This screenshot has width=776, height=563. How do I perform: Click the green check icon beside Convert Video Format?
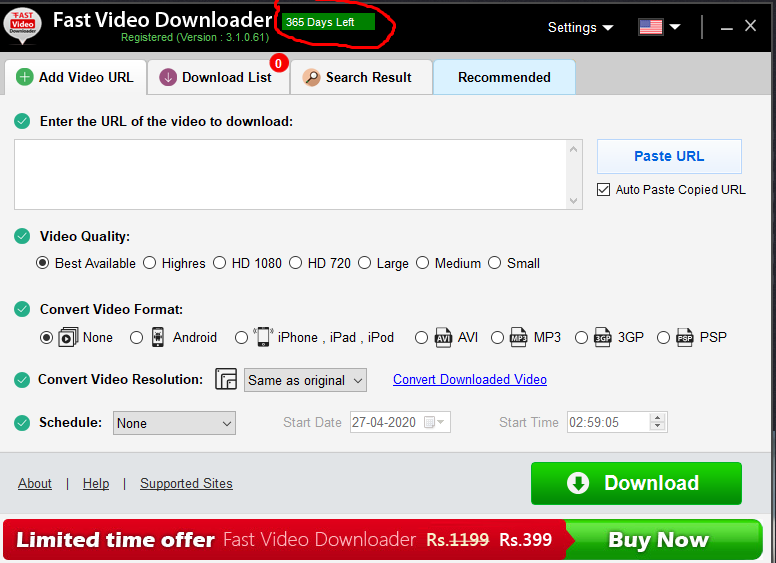tap(22, 309)
